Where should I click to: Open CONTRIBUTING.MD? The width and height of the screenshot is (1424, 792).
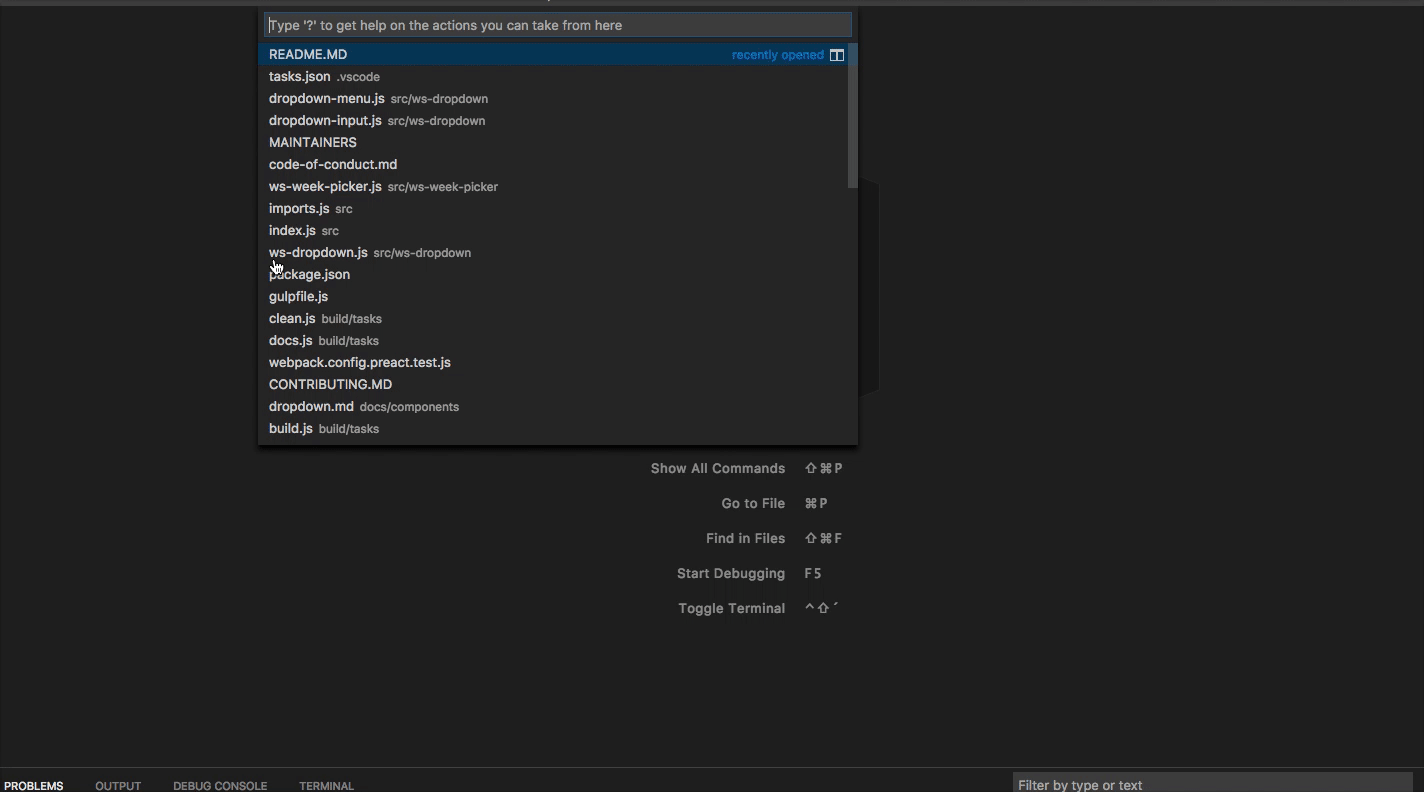(x=553, y=385)
